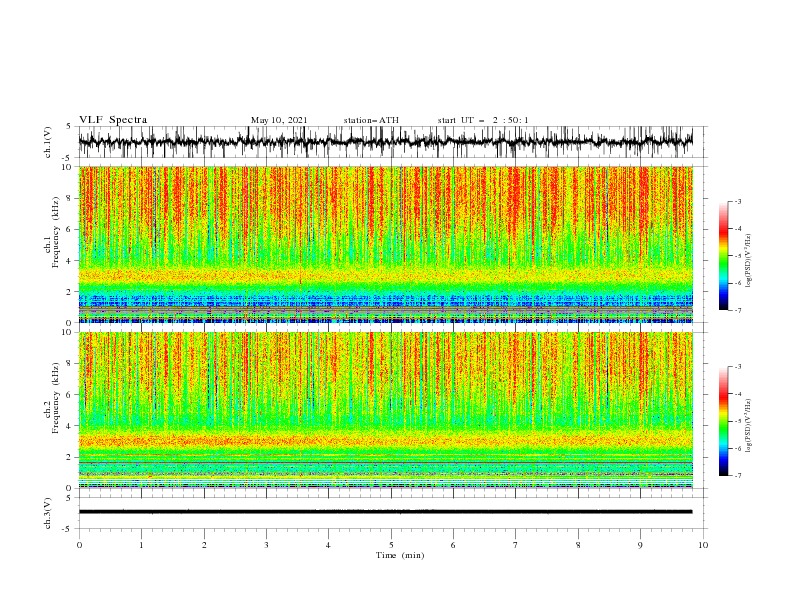Click time axis tick label '6'

pos(453,545)
